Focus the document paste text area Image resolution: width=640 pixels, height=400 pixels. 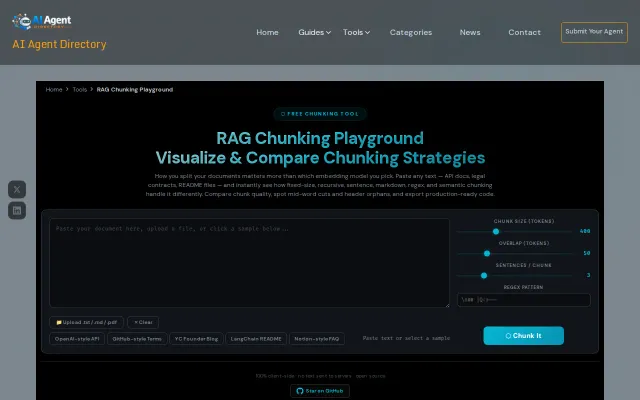pyautogui.click(x=249, y=263)
